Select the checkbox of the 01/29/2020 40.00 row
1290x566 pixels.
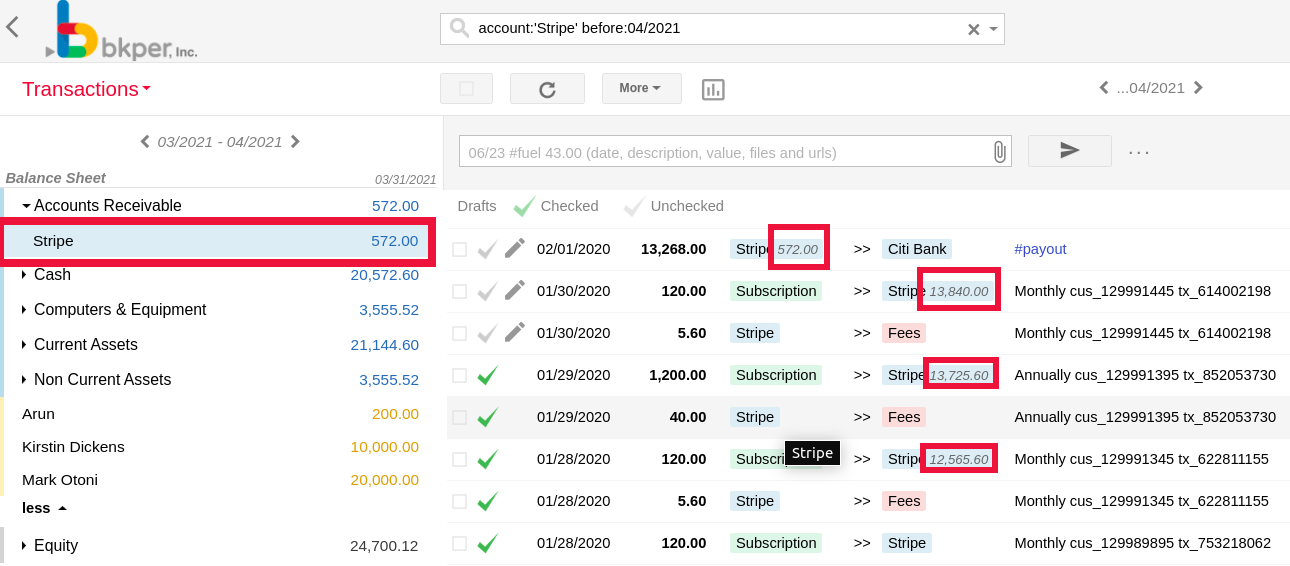click(459, 417)
